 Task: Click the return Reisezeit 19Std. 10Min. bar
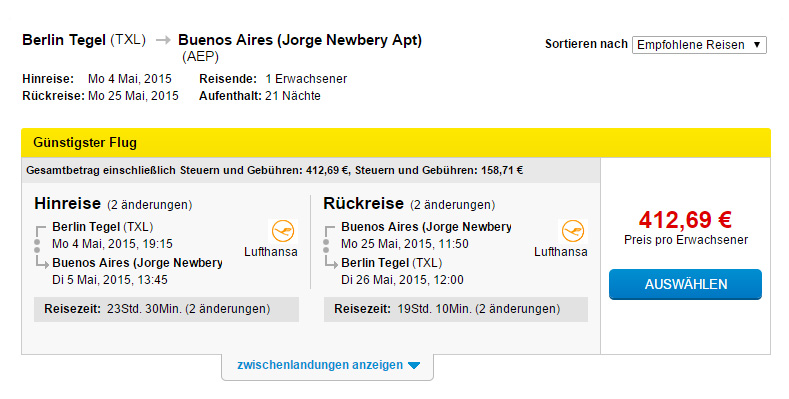pos(456,309)
